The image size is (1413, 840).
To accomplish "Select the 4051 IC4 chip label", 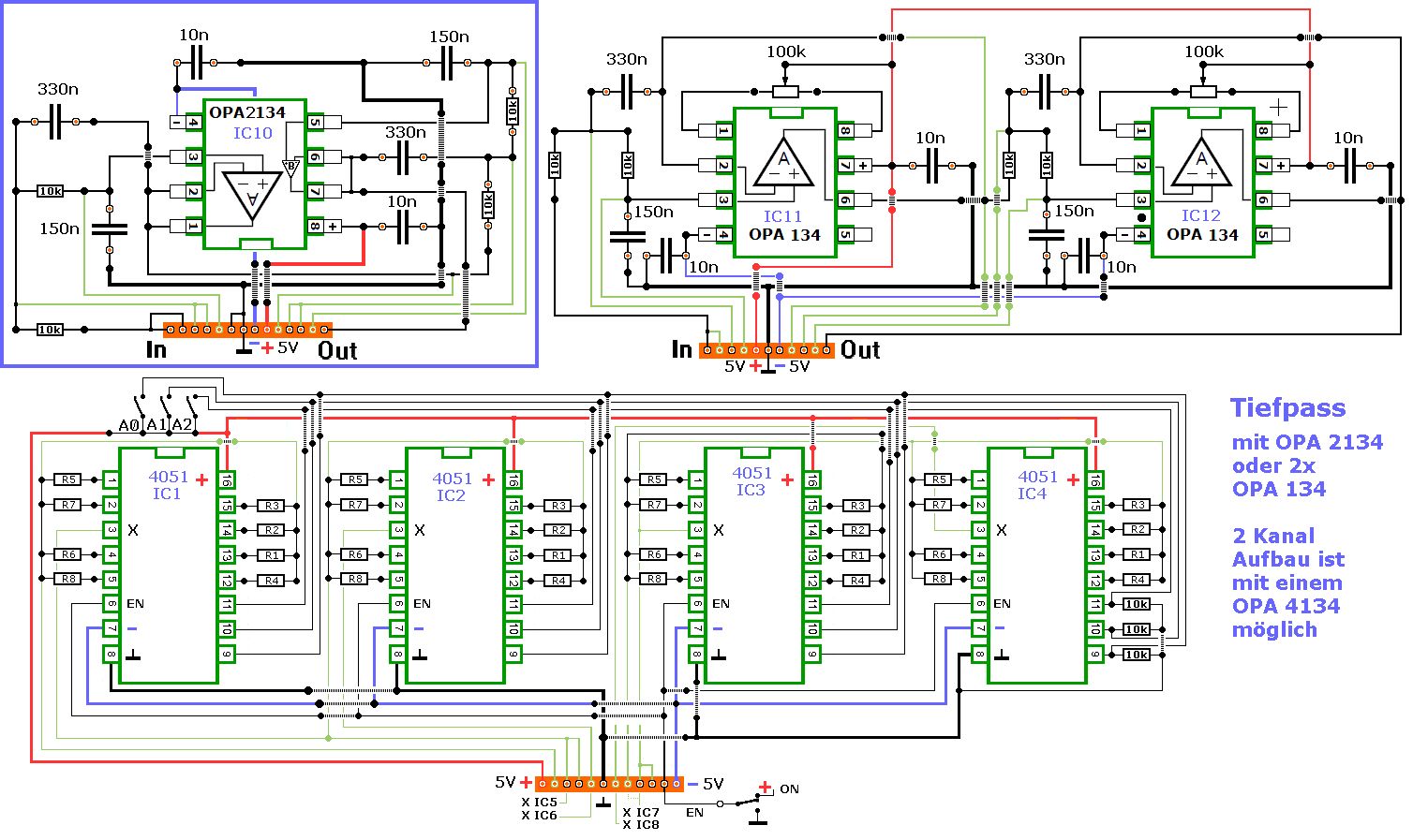I will (x=1037, y=485).
